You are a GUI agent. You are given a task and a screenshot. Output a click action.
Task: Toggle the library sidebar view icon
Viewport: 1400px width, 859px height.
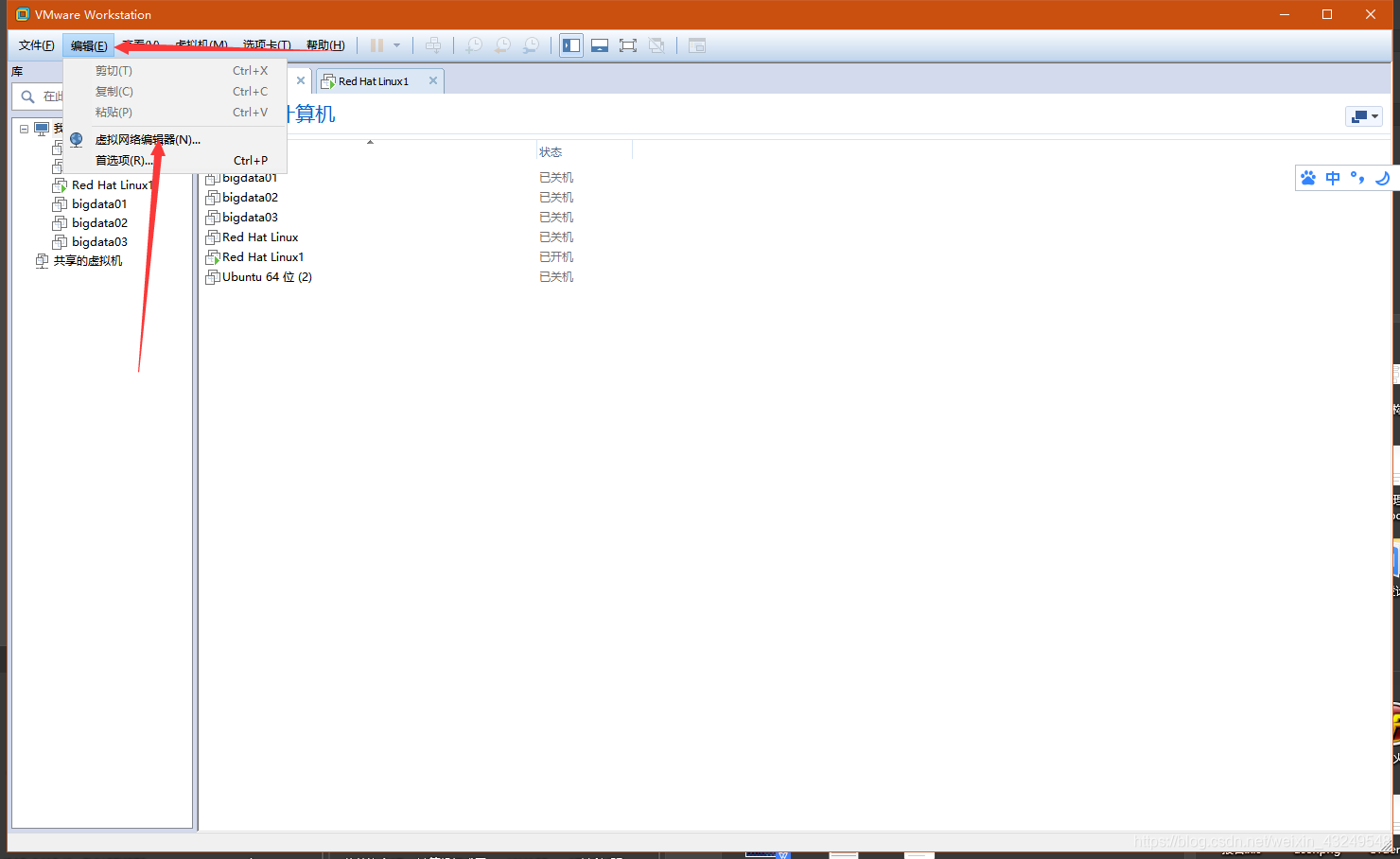point(571,45)
